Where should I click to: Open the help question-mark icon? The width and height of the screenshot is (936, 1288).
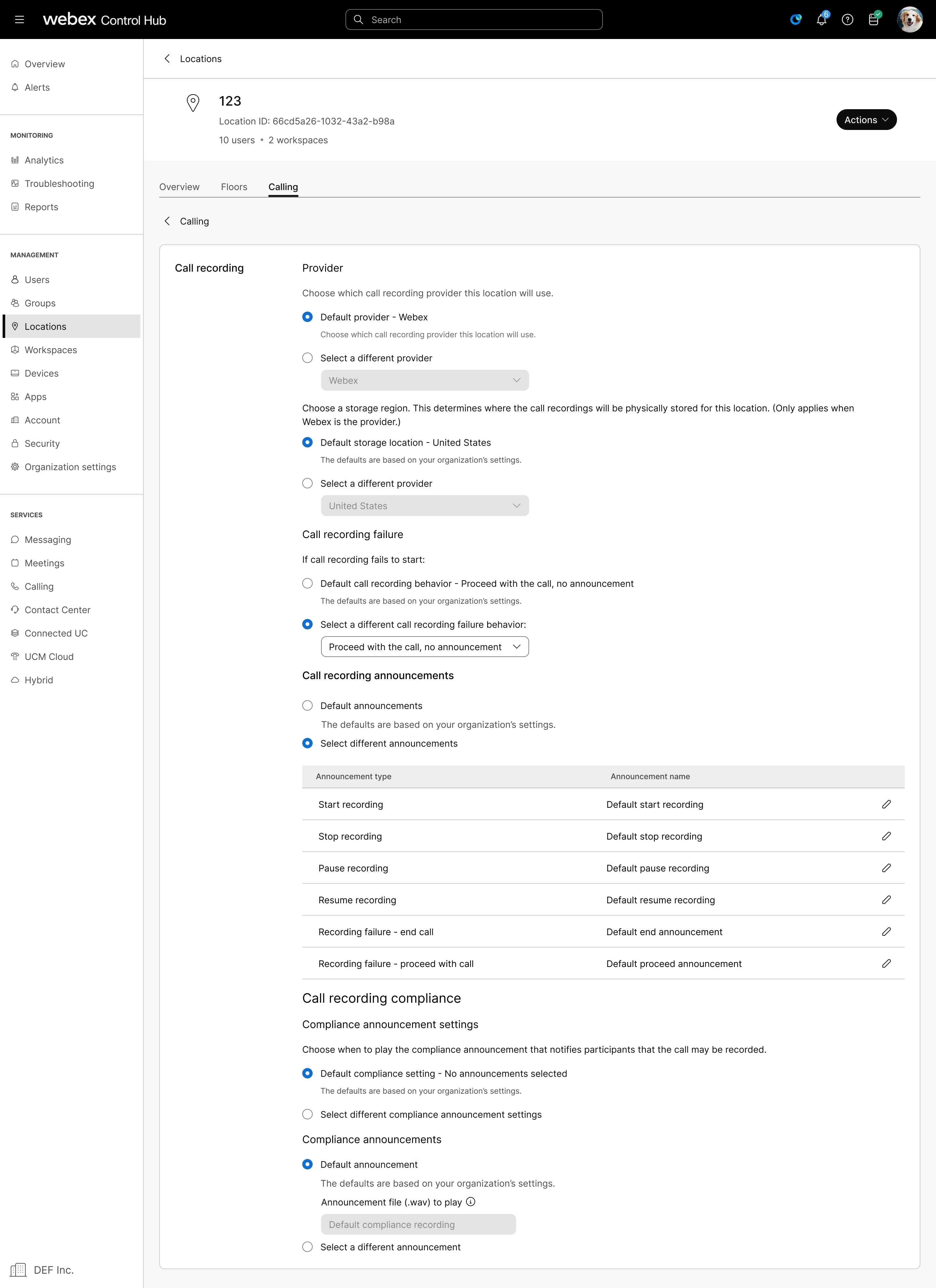(847, 19)
